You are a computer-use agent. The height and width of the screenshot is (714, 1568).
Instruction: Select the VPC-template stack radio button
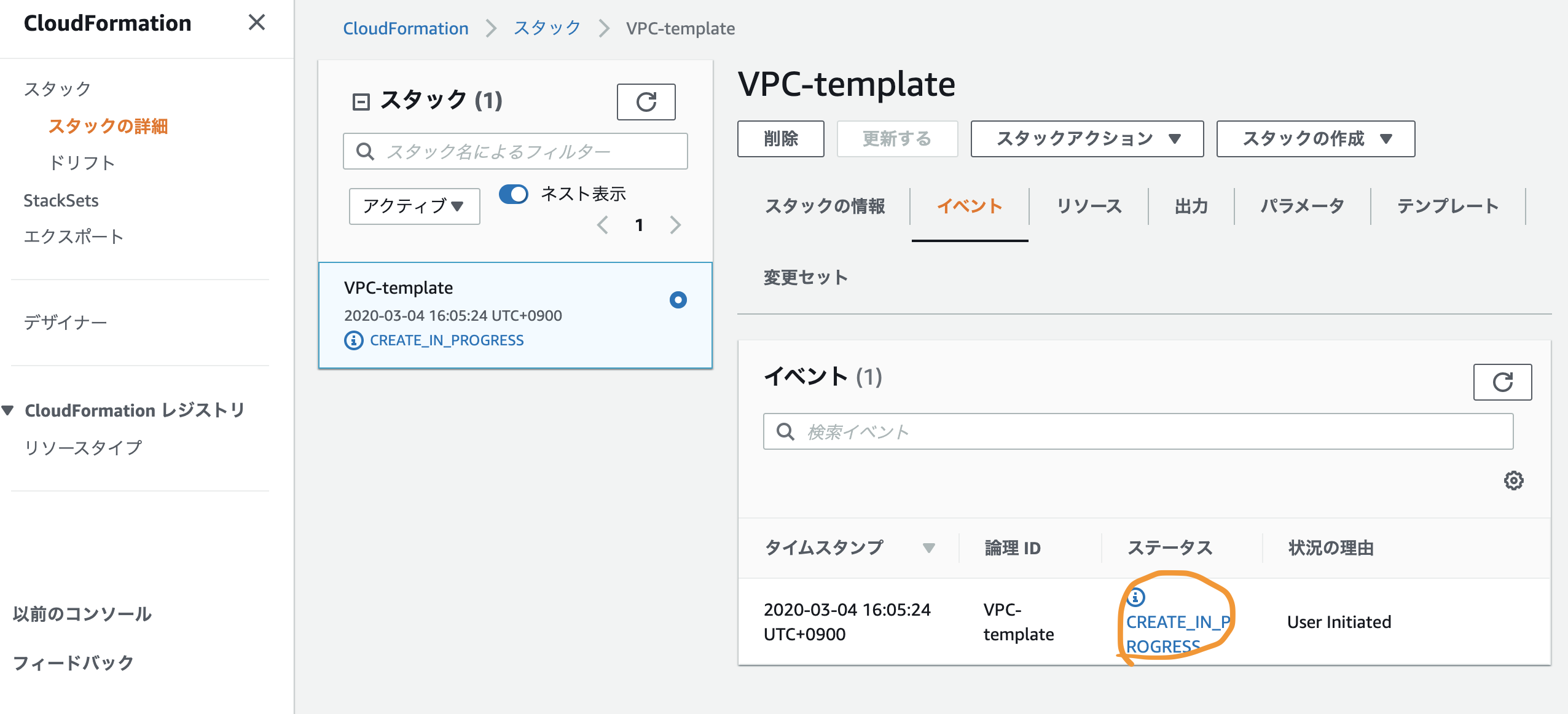[678, 300]
